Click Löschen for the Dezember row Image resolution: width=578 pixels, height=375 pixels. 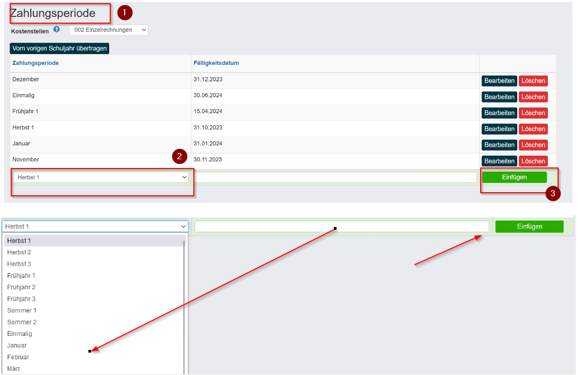click(533, 81)
